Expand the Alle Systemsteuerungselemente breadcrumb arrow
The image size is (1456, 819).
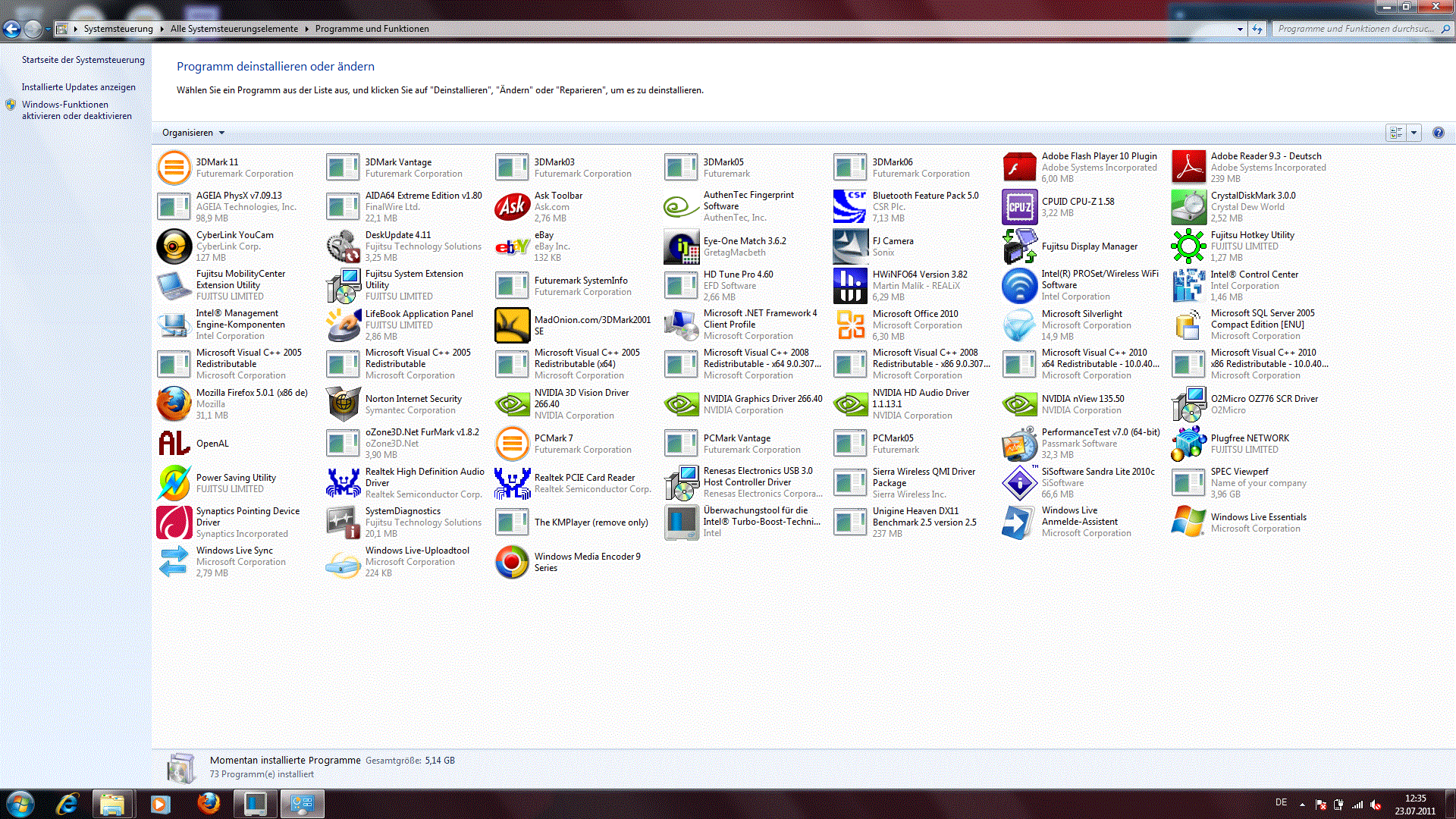[x=307, y=29]
